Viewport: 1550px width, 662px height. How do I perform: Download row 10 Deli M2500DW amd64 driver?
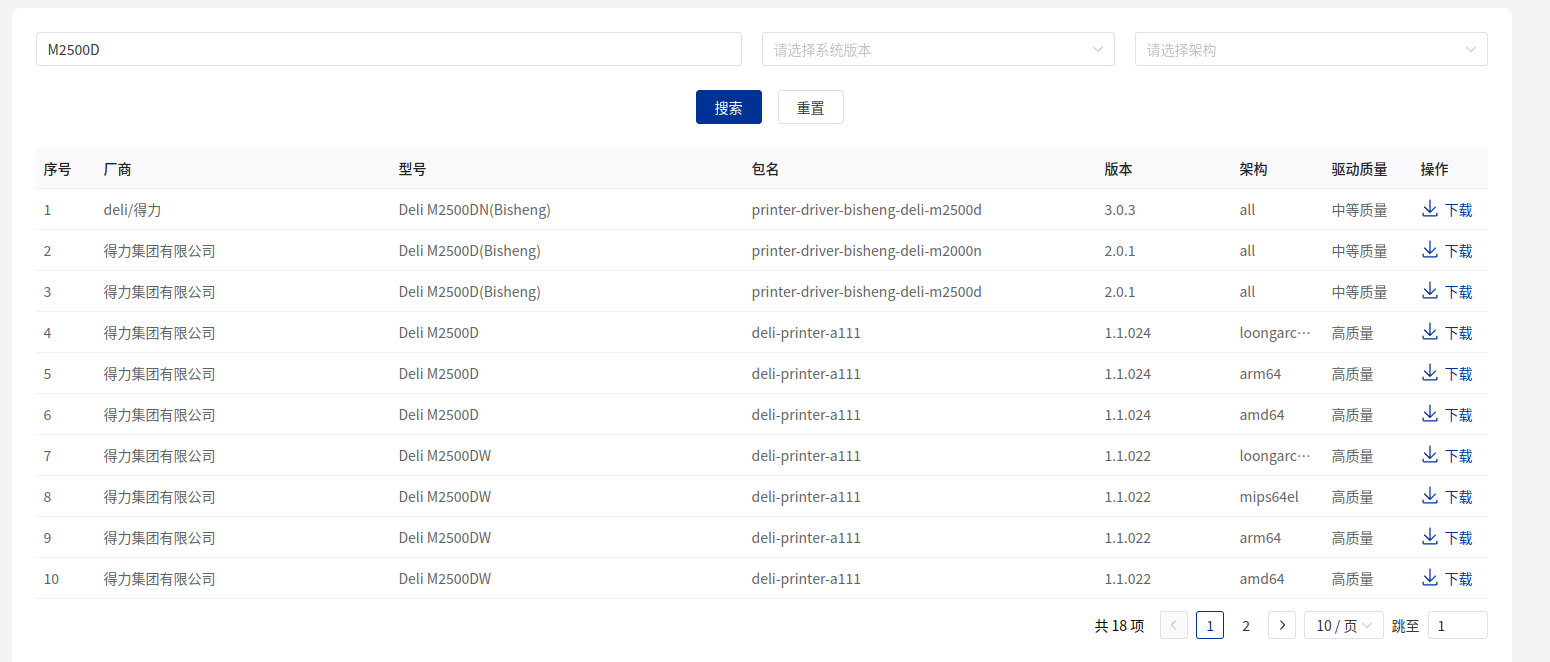point(1447,579)
